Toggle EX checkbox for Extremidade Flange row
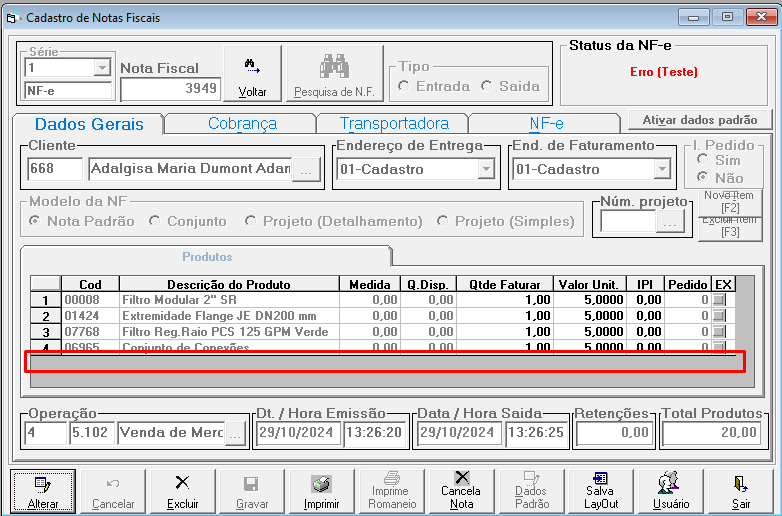The height and width of the screenshot is (516, 782). point(719,316)
